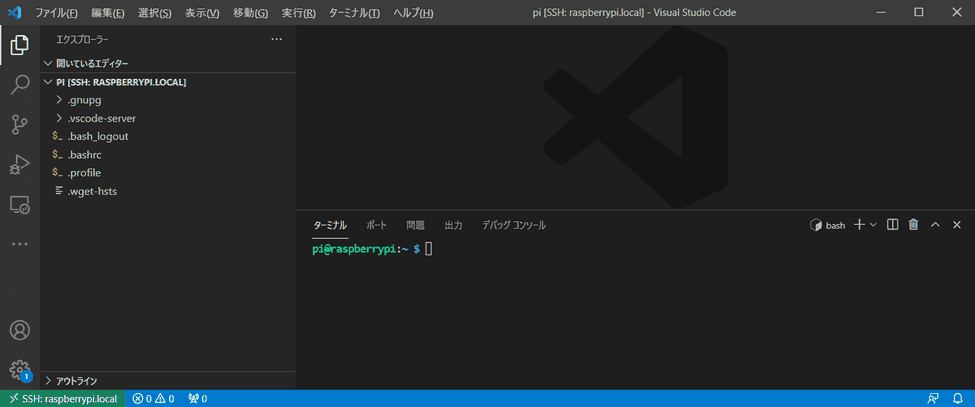975x407 pixels.
Task: Open the ターミナル(T) menu
Action: click(x=354, y=13)
